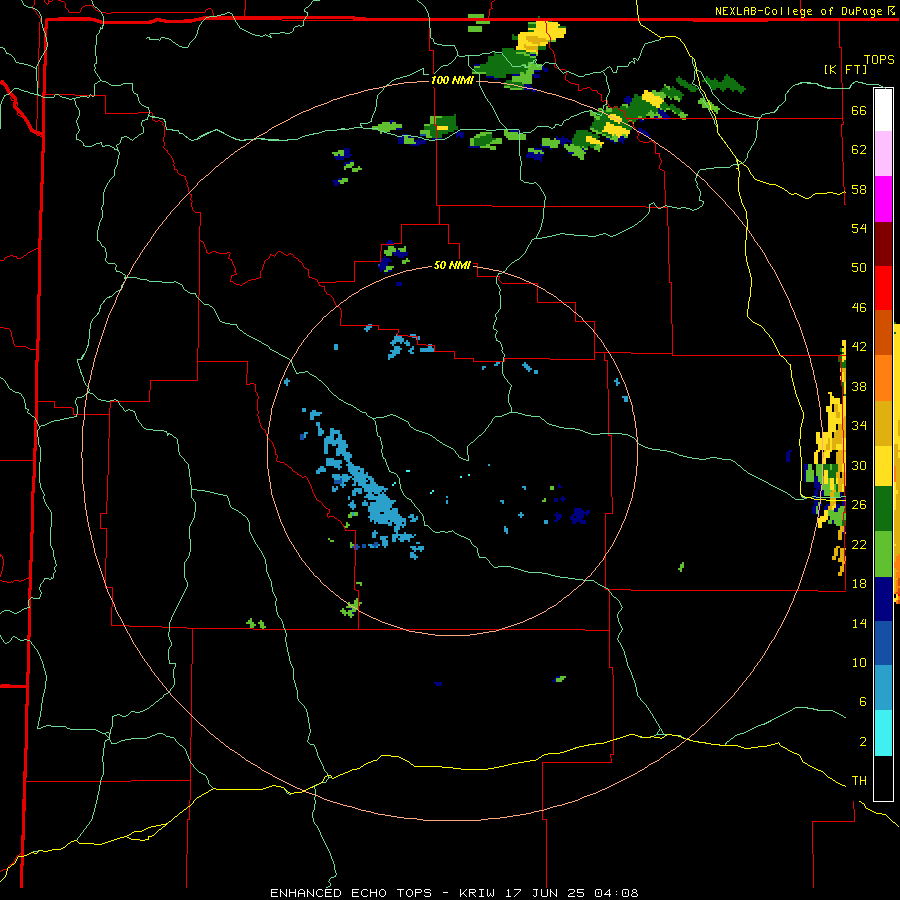900x900 pixels.
Task: Click the TOPS legend title
Action: 879,59
